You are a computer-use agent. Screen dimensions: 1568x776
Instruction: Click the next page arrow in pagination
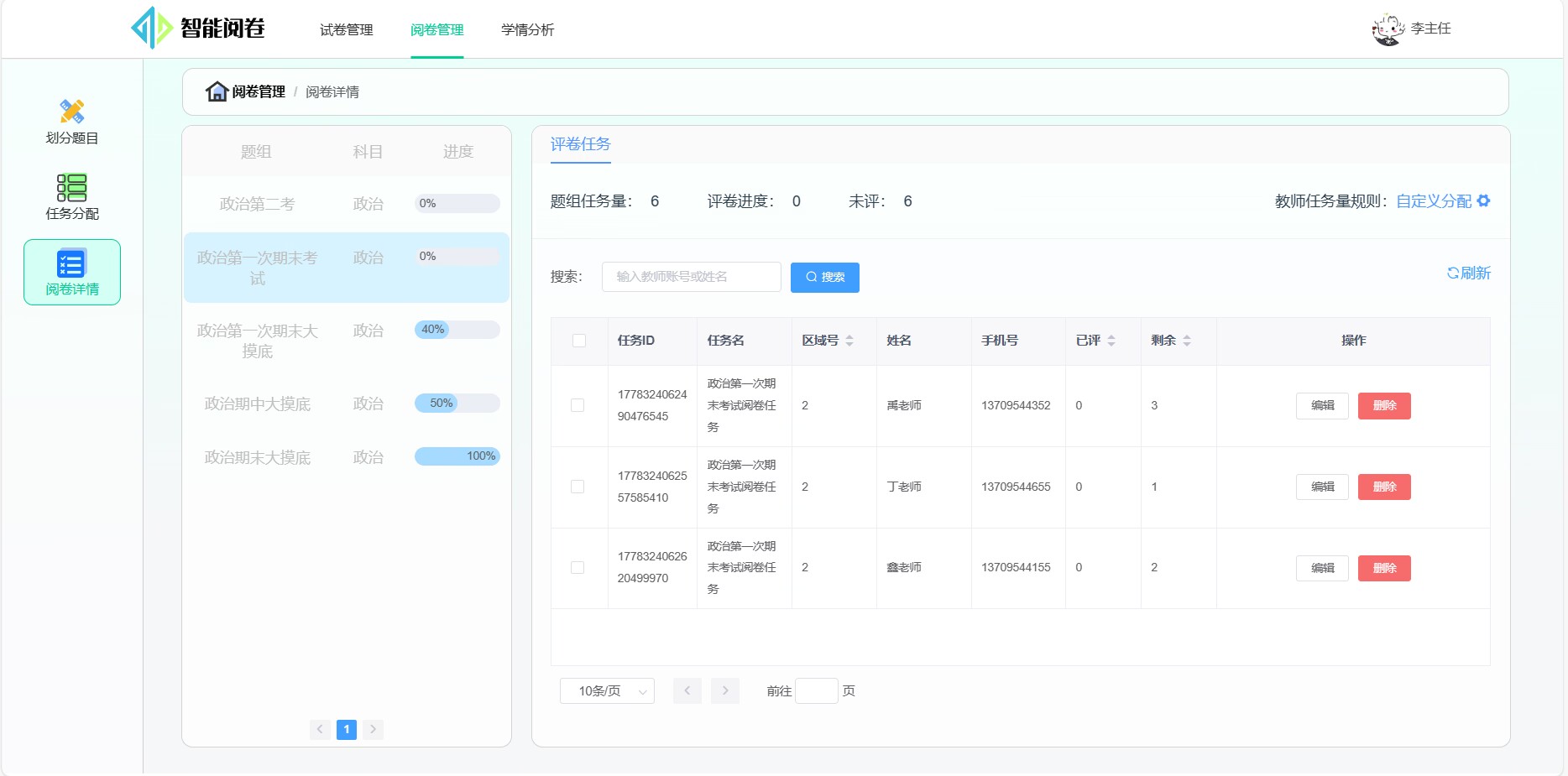725,690
